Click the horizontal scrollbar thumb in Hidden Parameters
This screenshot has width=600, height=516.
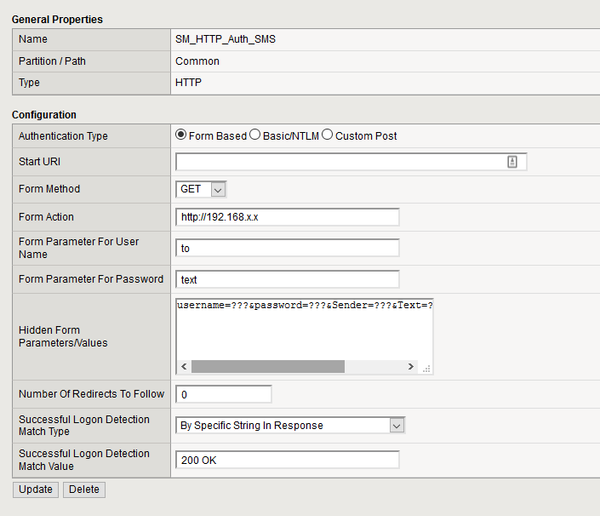pos(267,367)
